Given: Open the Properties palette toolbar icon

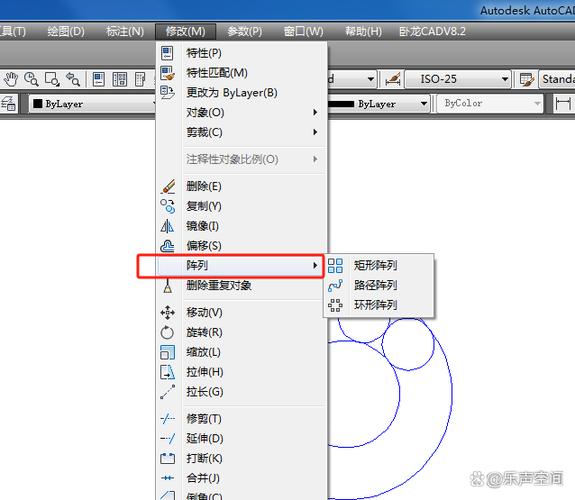Looking at the screenshot, I should pyautogui.click(x=99, y=79).
